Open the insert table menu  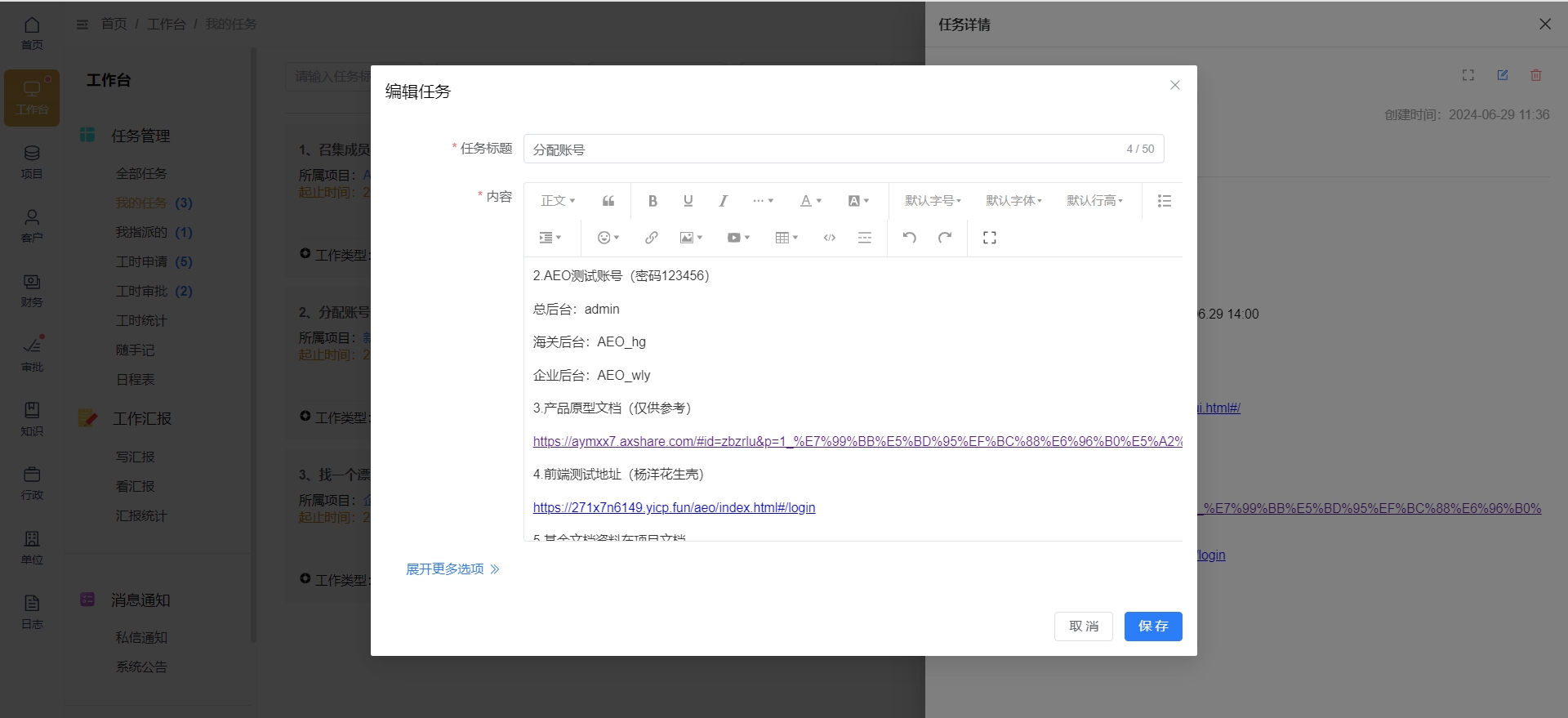786,238
